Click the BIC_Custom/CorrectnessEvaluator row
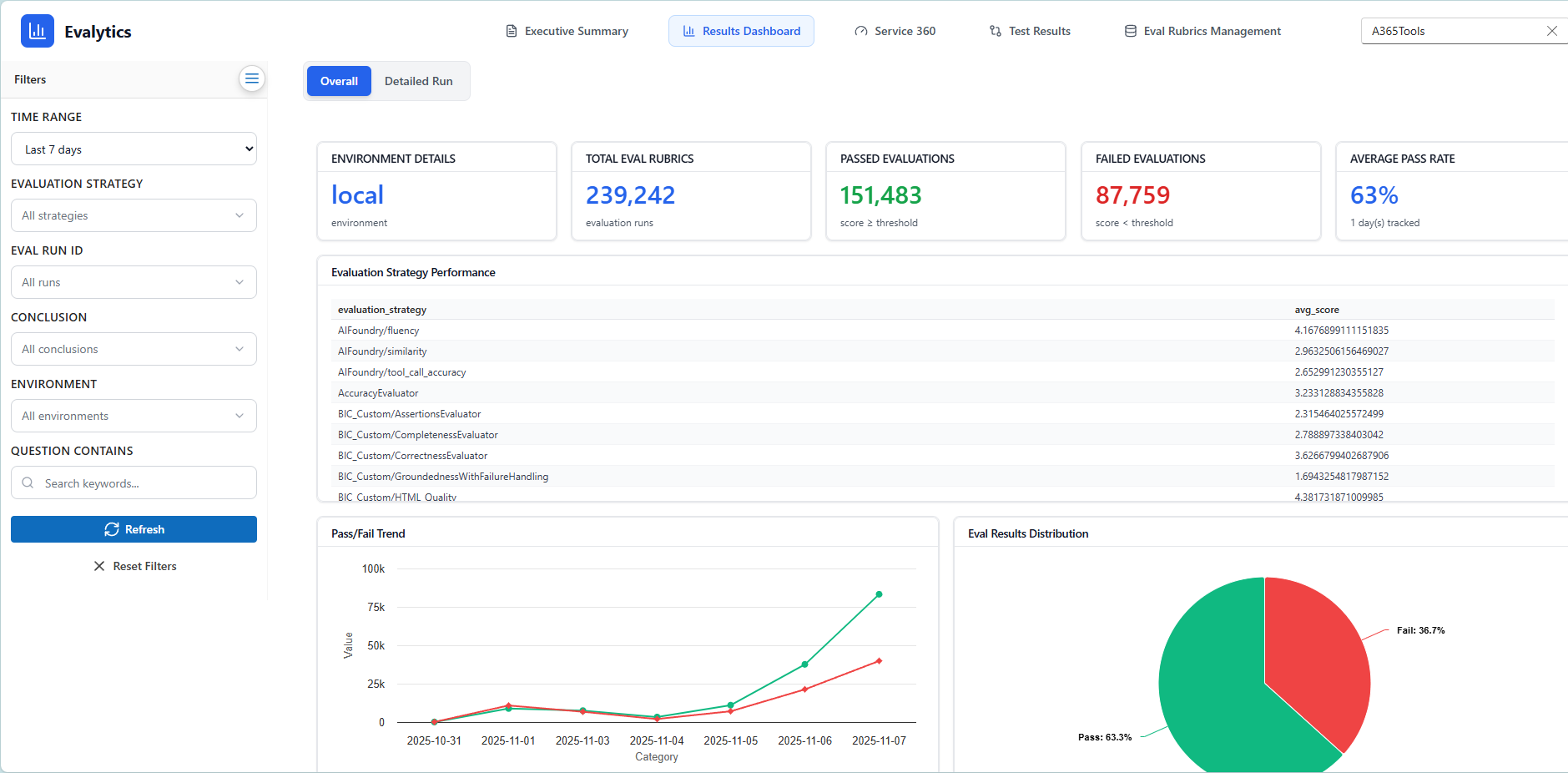 pos(942,456)
